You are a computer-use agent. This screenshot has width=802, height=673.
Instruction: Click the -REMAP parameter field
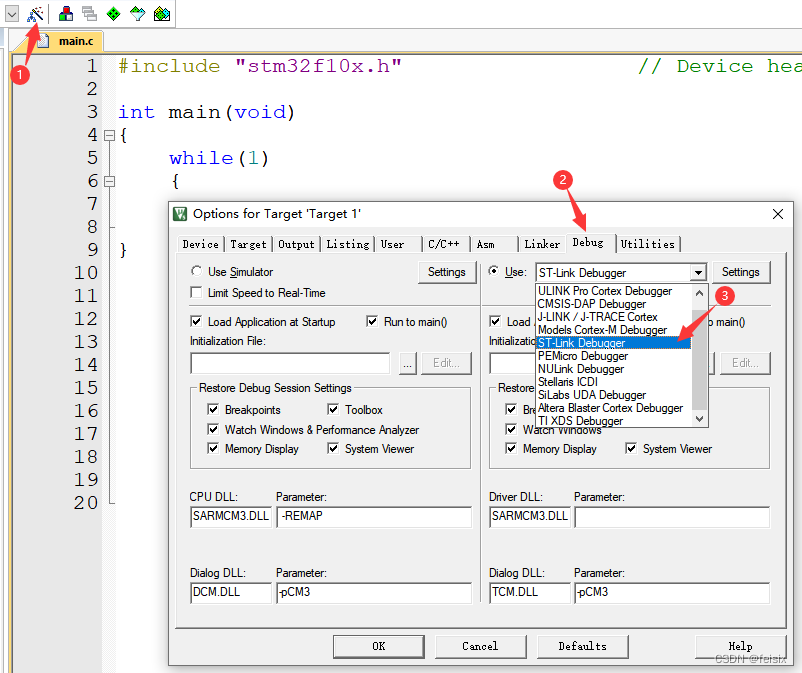(x=374, y=517)
